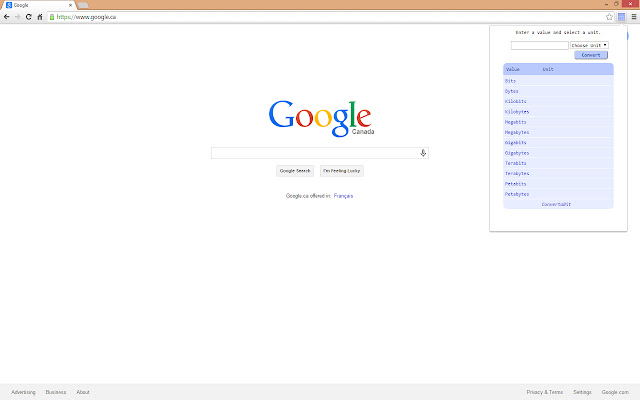Screen dimensions: 640x400
Task: Click the Google Search button
Action: (x=295, y=171)
